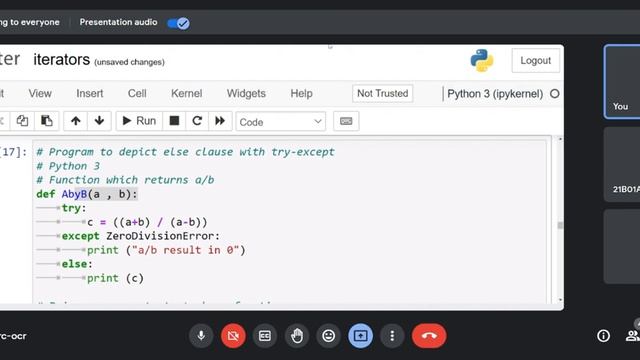Viewport: 640px width, 360px height.
Task: Select the You participant tile
Action: click(622, 82)
